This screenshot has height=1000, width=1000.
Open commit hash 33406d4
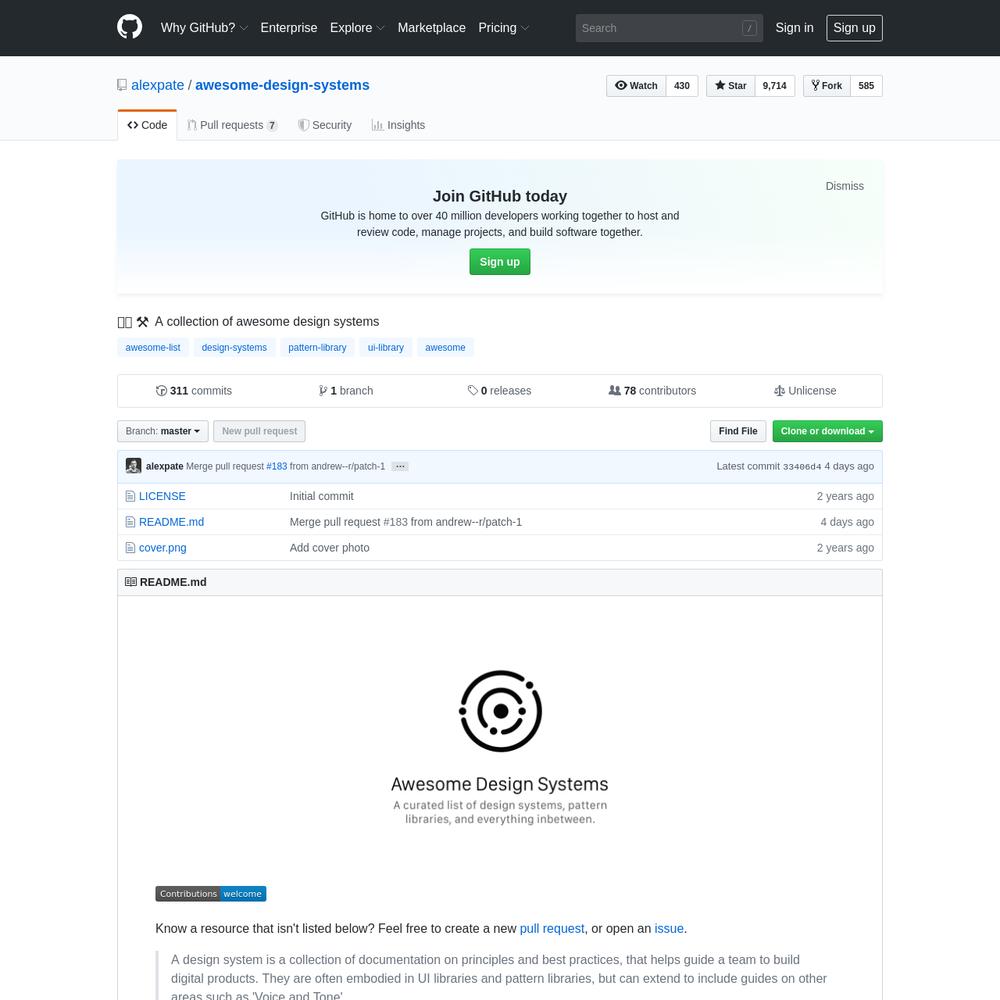[x=802, y=466]
